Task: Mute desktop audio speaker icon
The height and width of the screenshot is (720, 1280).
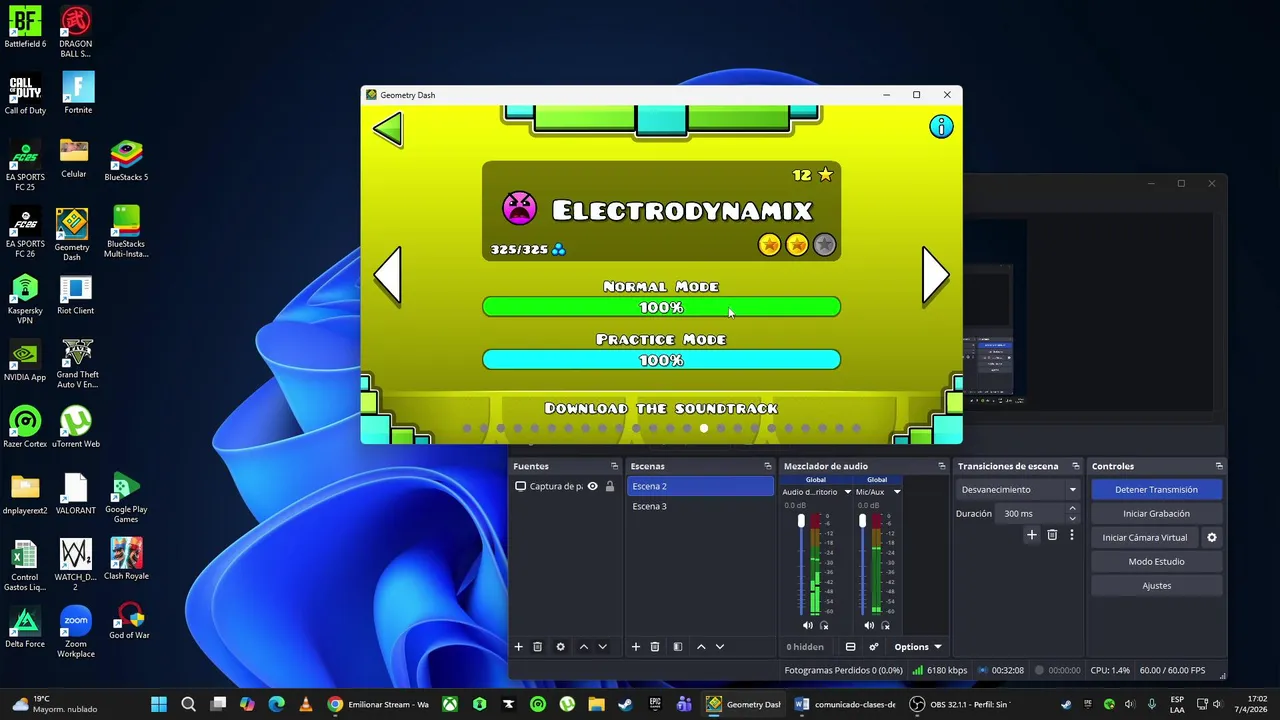Action: tap(808, 625)
